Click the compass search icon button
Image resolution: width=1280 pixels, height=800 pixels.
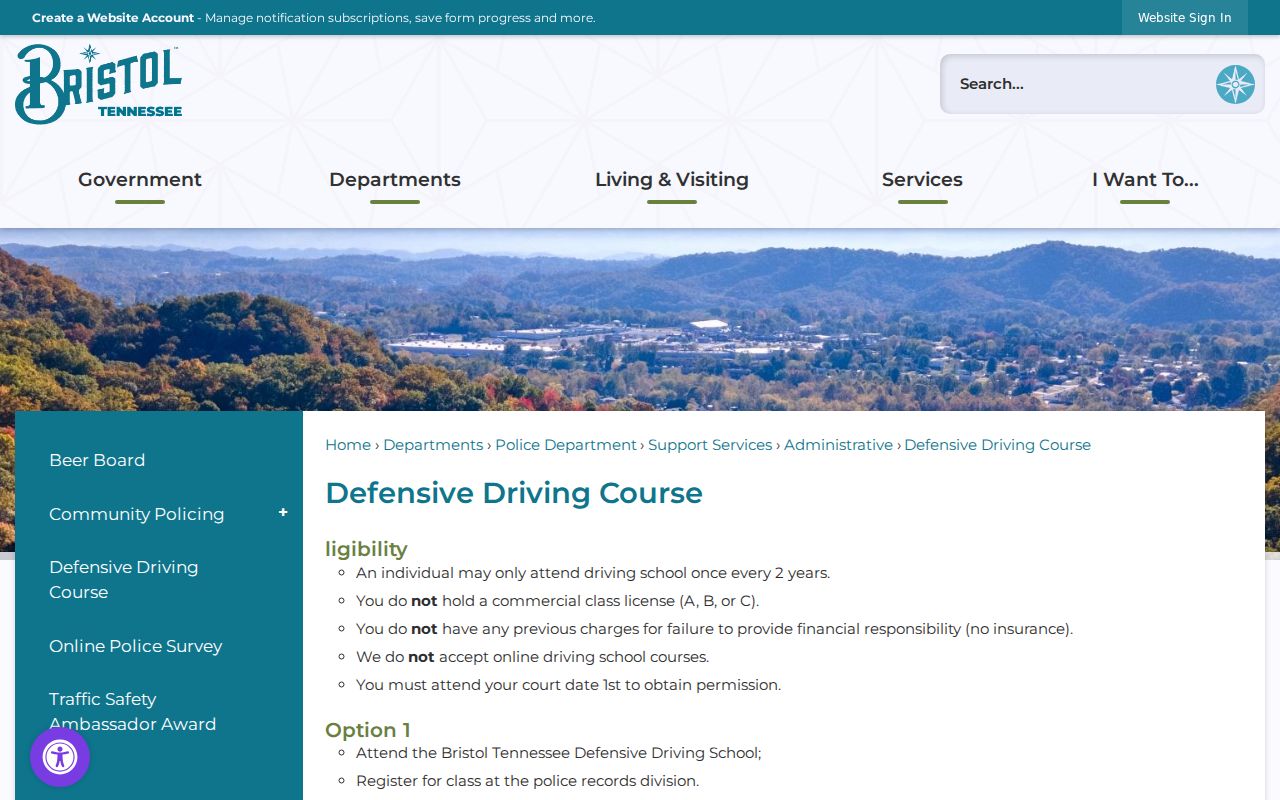(x=1235, y=84)
